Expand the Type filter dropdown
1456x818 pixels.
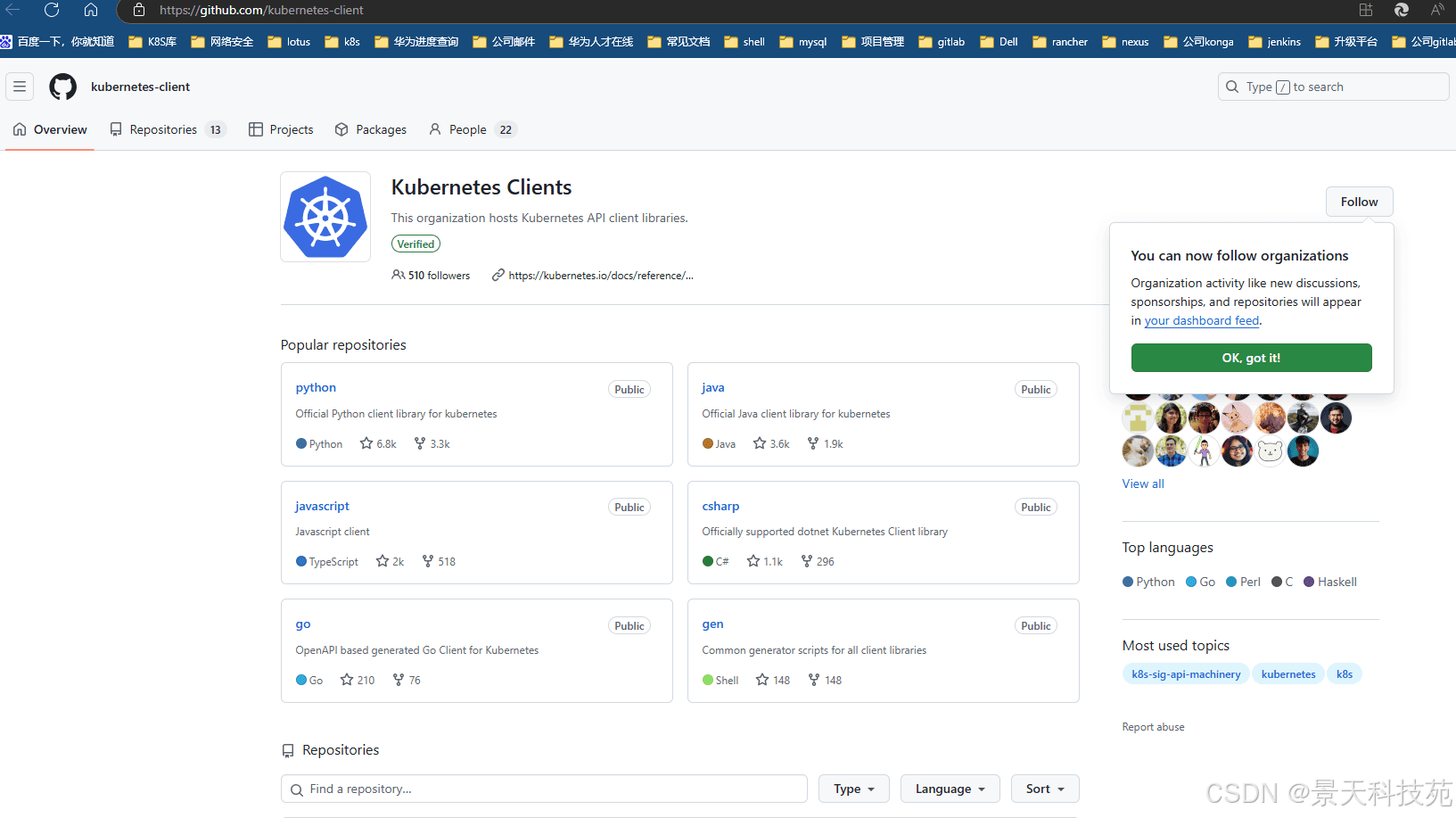853,789
